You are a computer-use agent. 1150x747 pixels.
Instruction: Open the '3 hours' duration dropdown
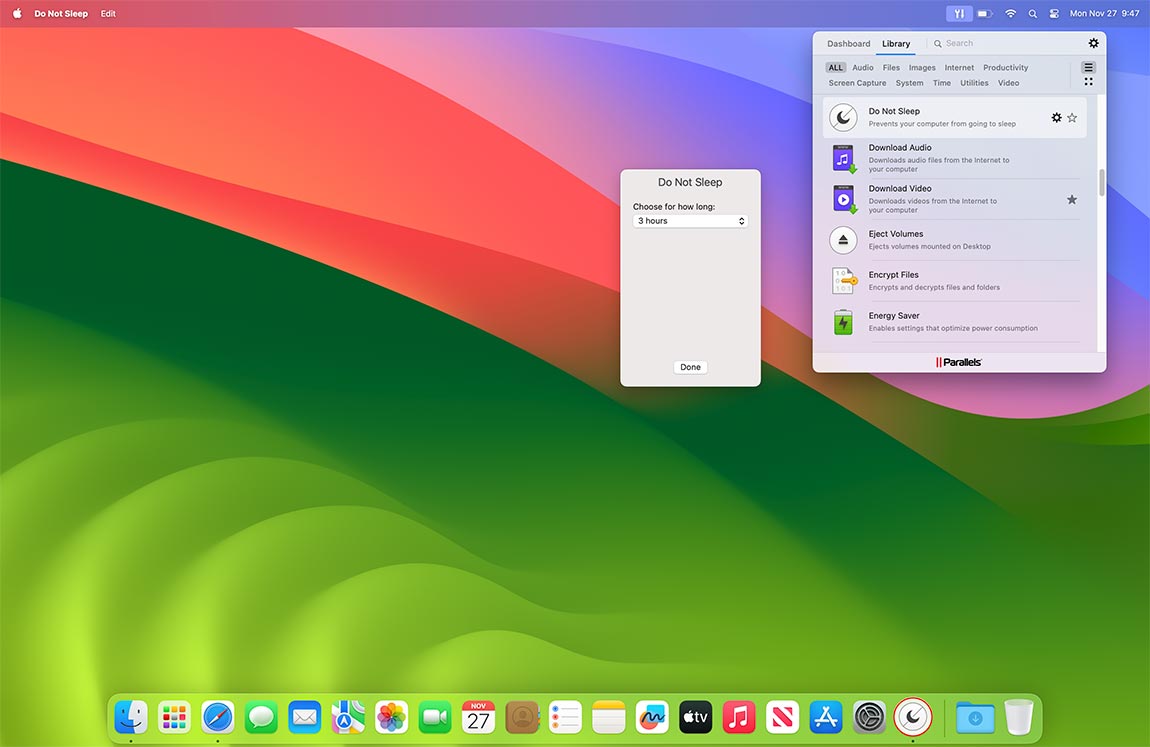pos(690,221)
